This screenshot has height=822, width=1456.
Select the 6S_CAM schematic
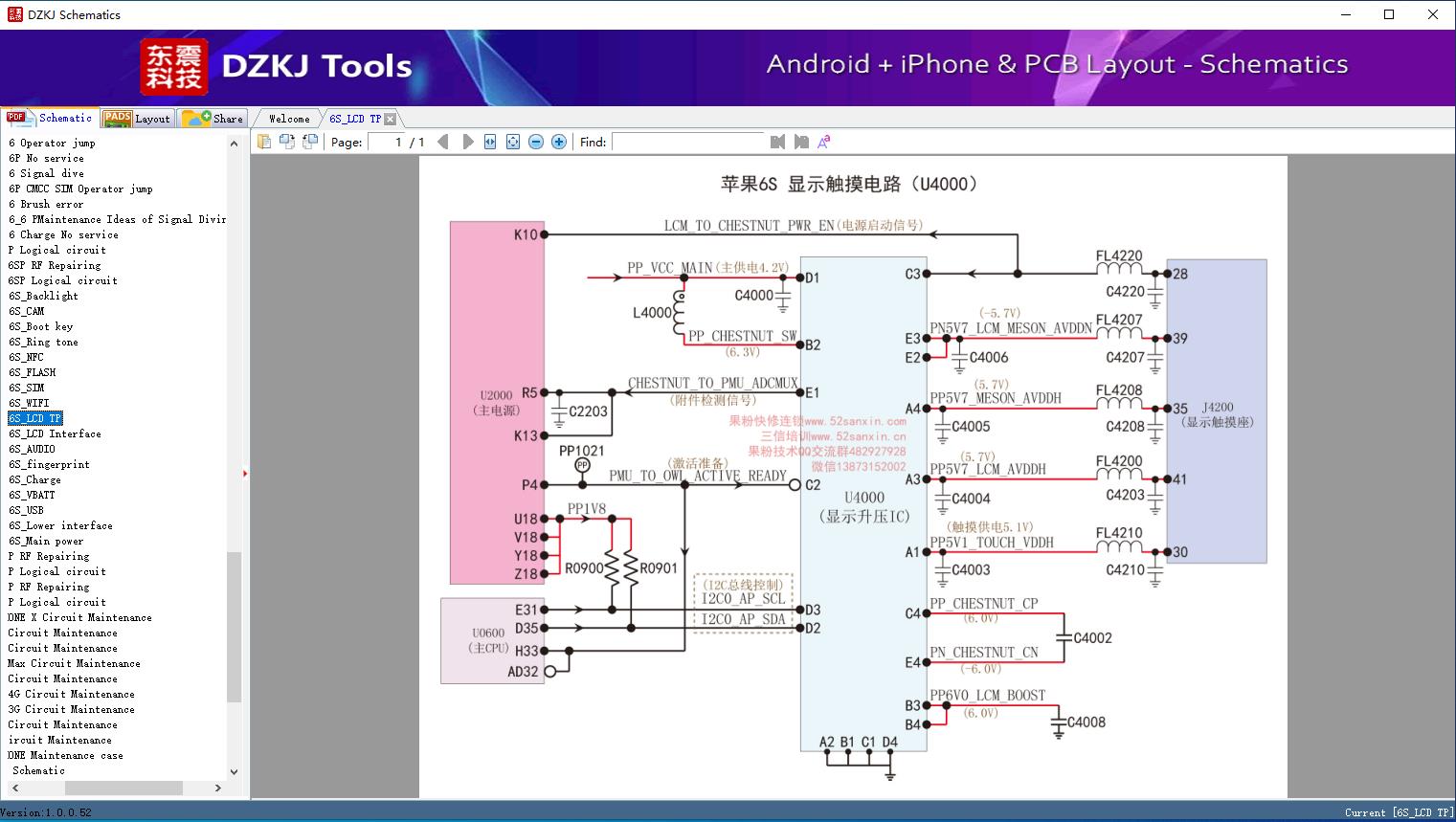[26, 311]
